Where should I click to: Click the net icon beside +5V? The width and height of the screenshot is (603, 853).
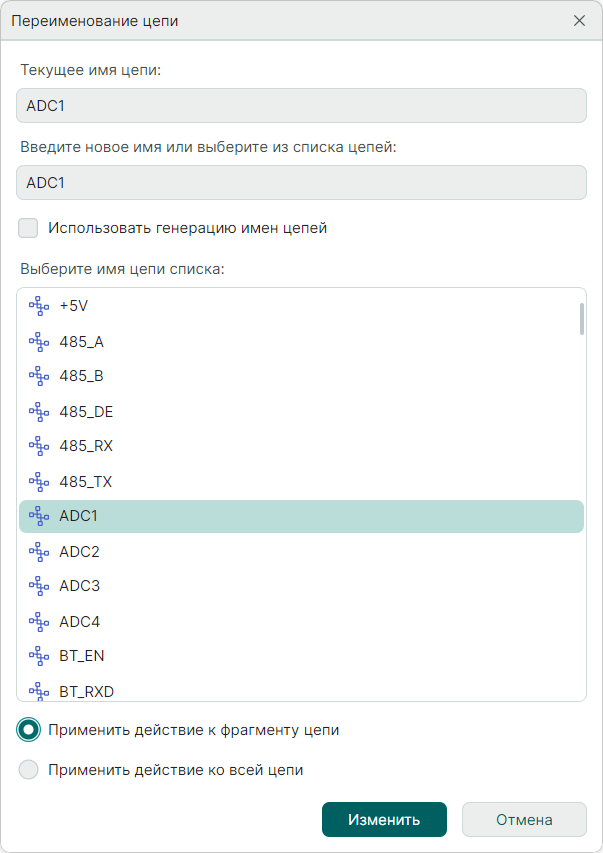click(x=39, y=306)
